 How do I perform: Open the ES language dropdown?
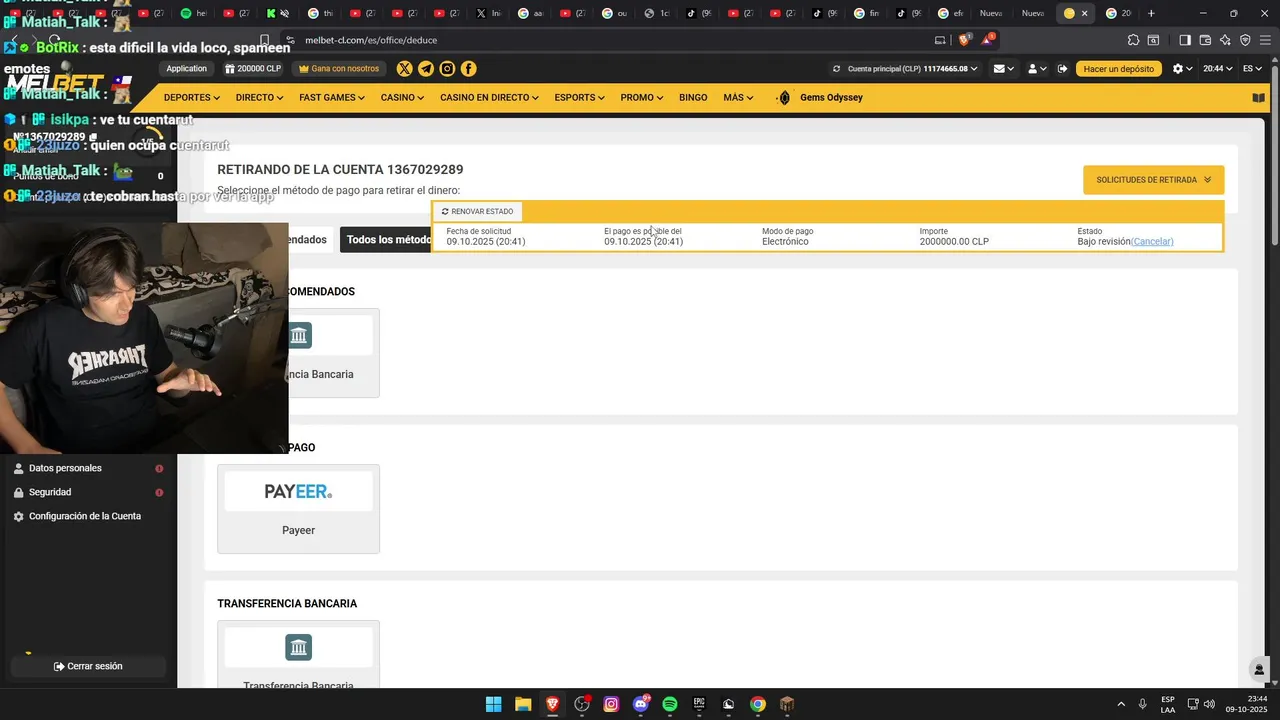tap(1253, 69)
